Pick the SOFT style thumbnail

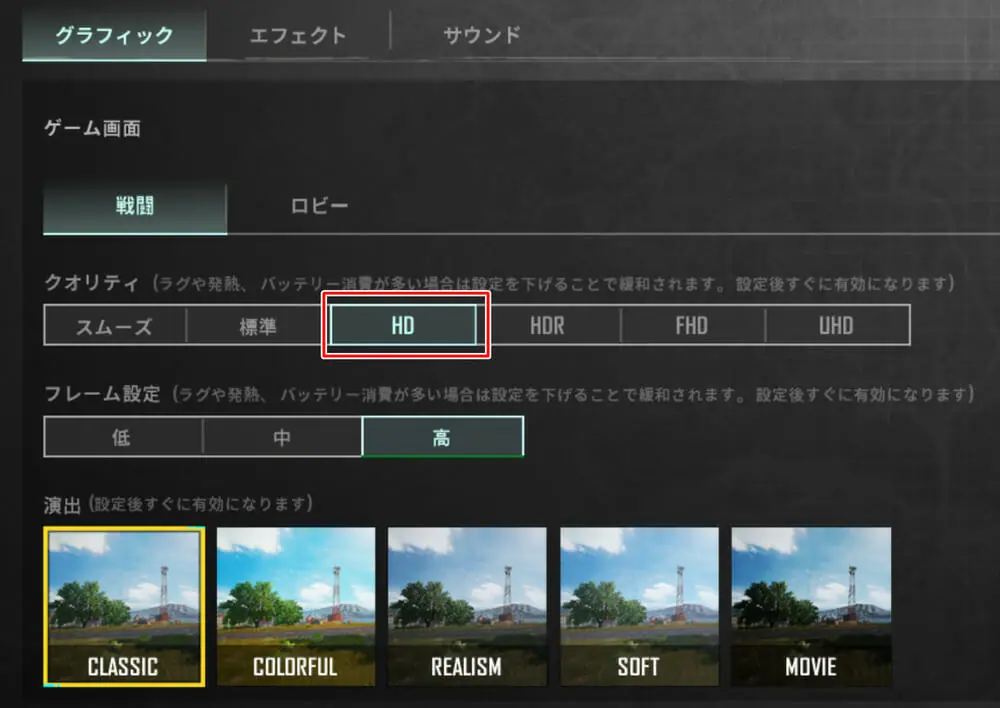click(639, 607)
